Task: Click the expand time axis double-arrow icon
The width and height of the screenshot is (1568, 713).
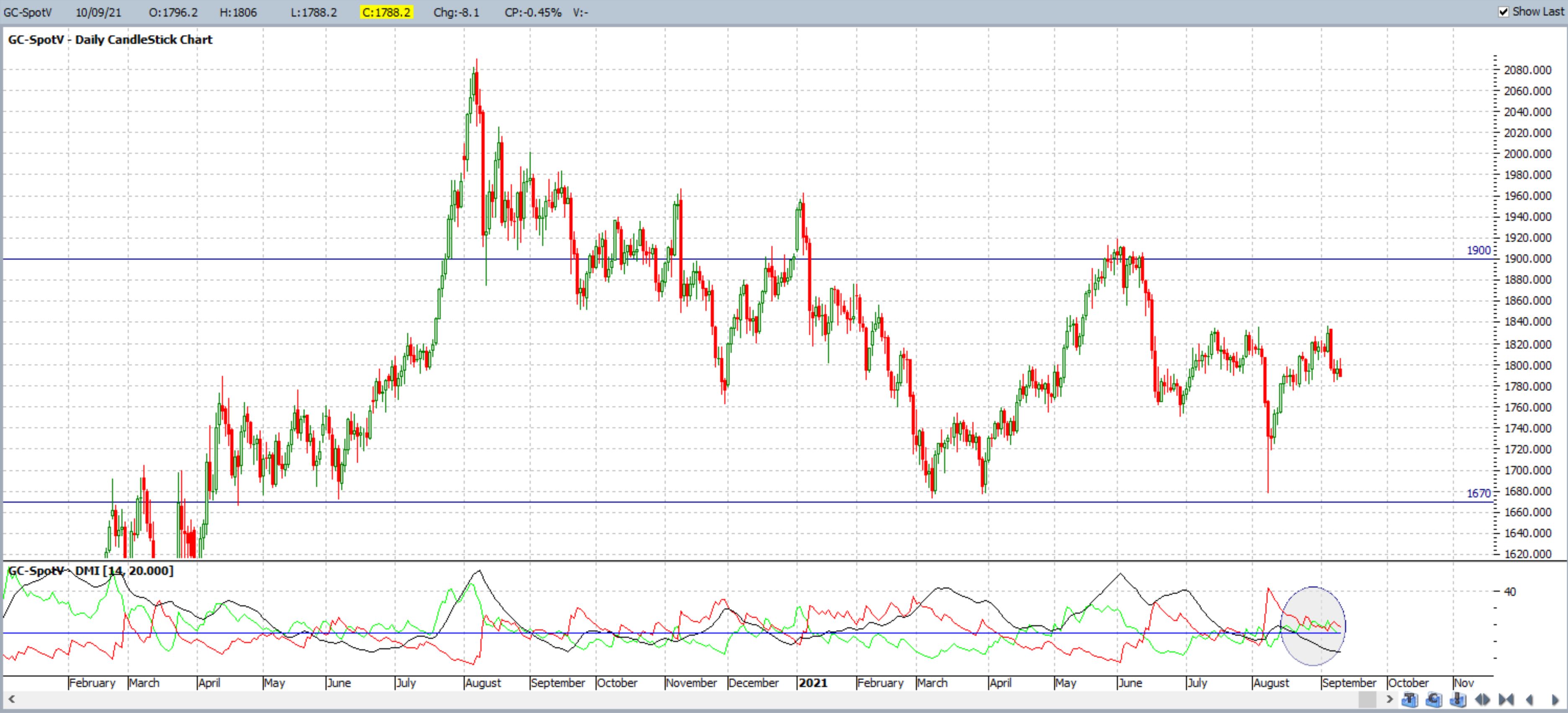Action: pyautogui.click(x=1482, y=700)
